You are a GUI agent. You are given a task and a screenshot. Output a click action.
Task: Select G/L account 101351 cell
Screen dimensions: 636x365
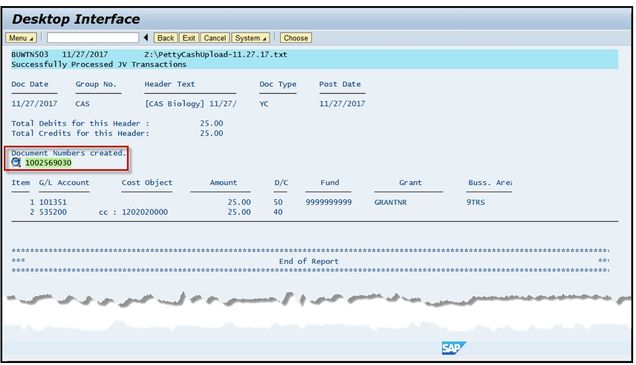click(x=53, y=202)
